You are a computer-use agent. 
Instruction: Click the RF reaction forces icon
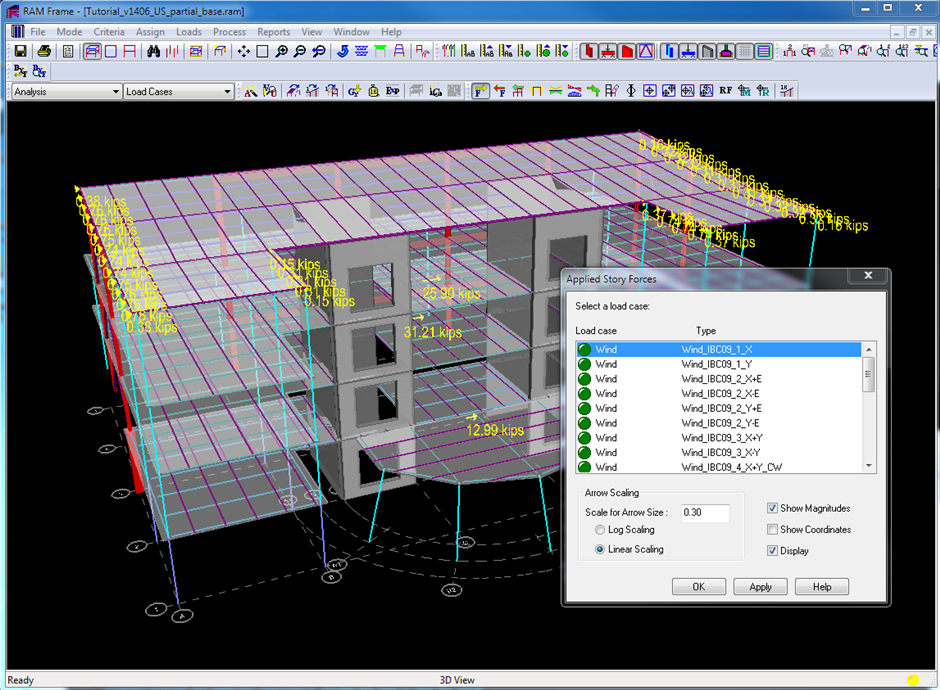tap(725, 91)
